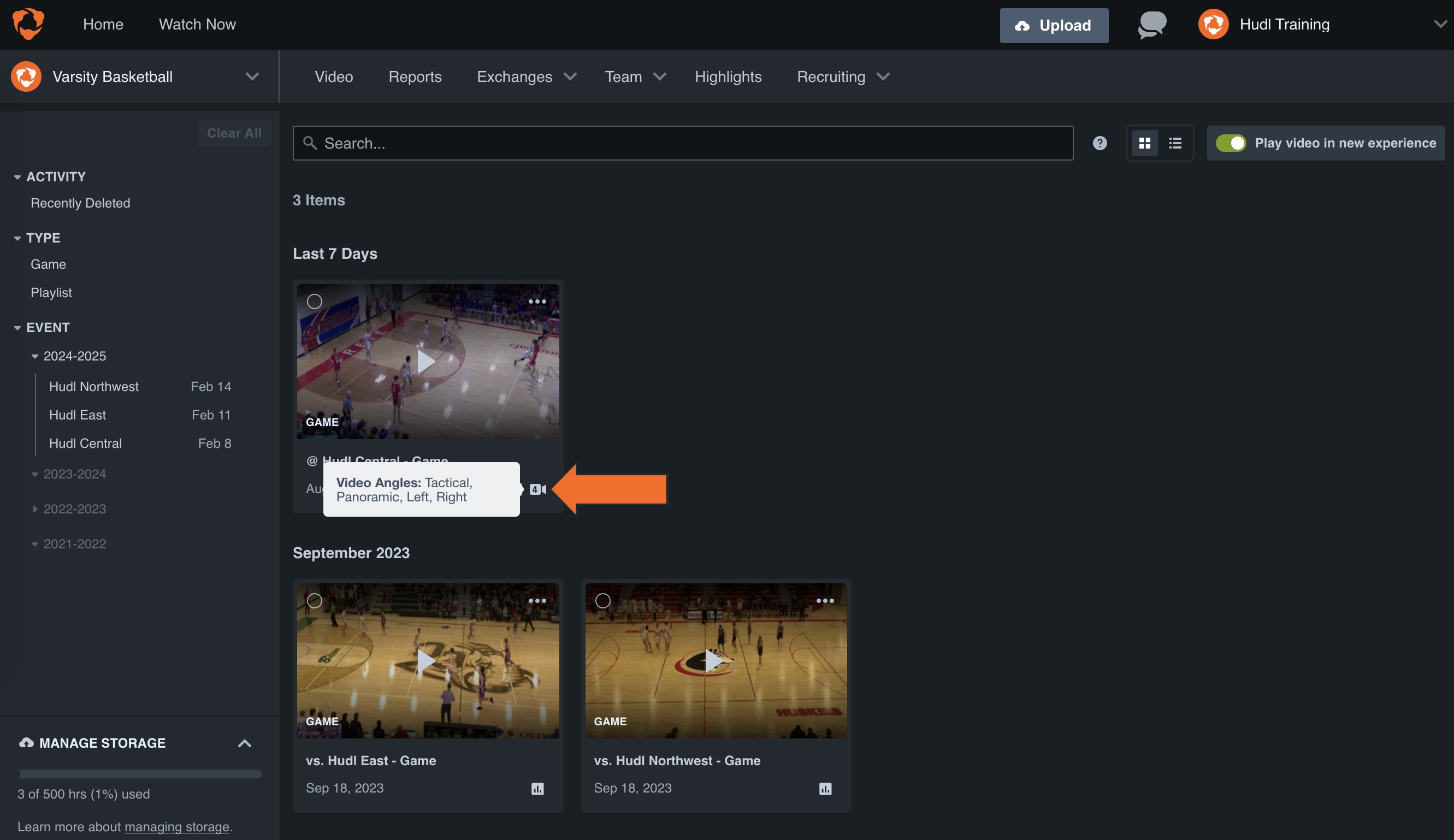The height and width of the screenshot is (840, 1454).
Task: Click inside the Search field
Action: (635, 143)
